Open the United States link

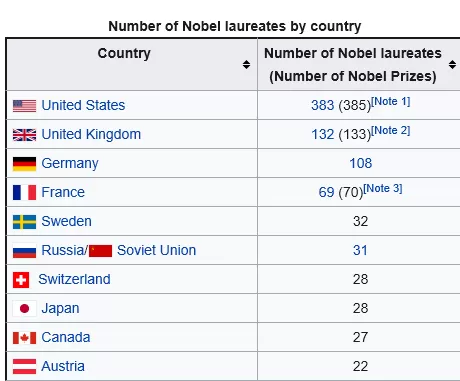[x=83, y=105]
